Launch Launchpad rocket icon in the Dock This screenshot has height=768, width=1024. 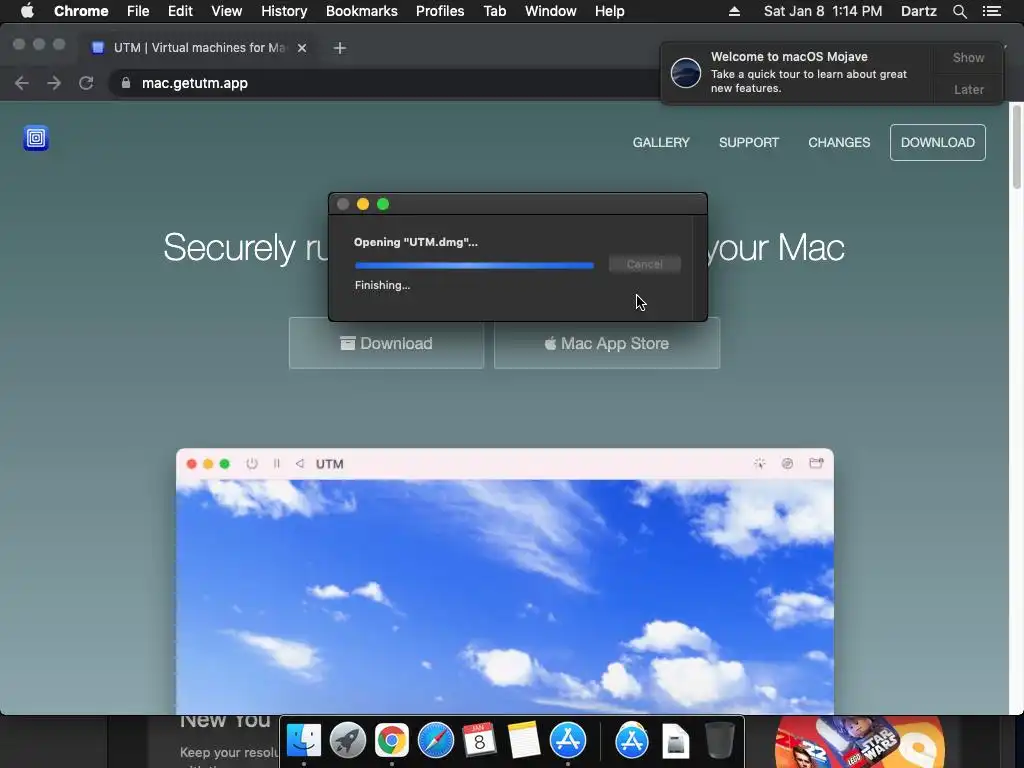[x=347, y=740]
